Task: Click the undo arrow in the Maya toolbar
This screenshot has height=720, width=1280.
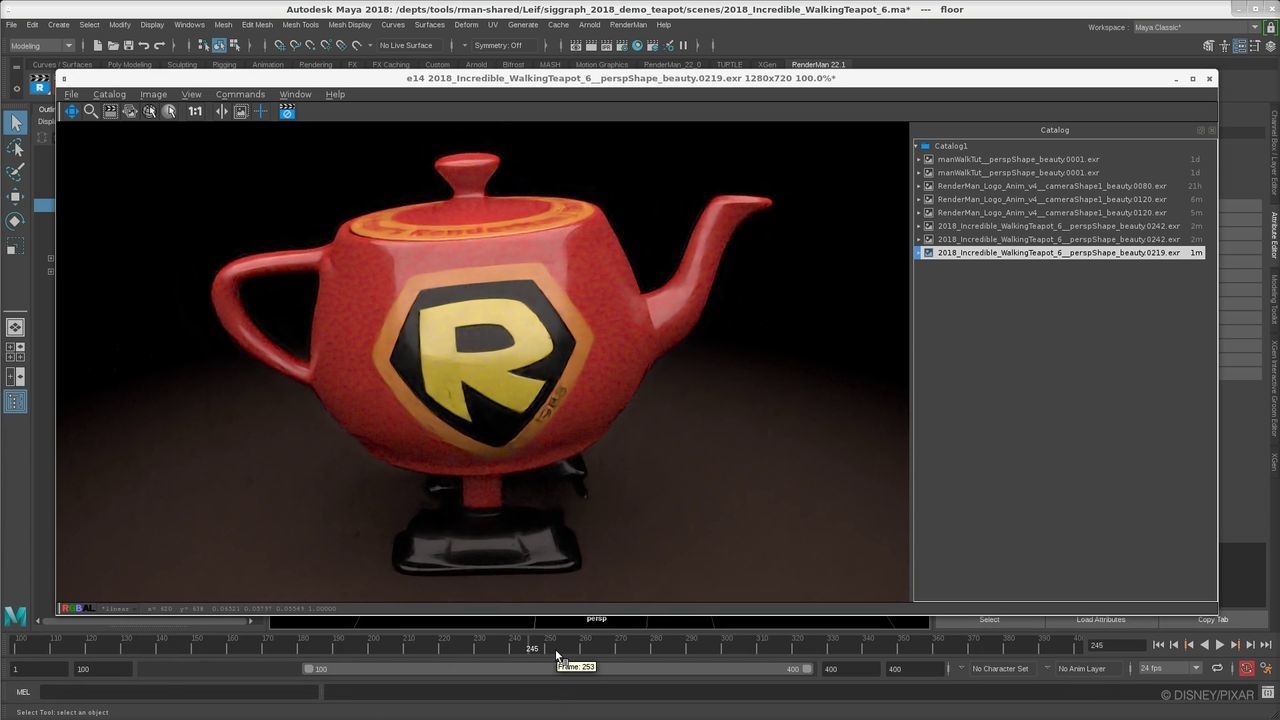Action: (x=144, y=45)
